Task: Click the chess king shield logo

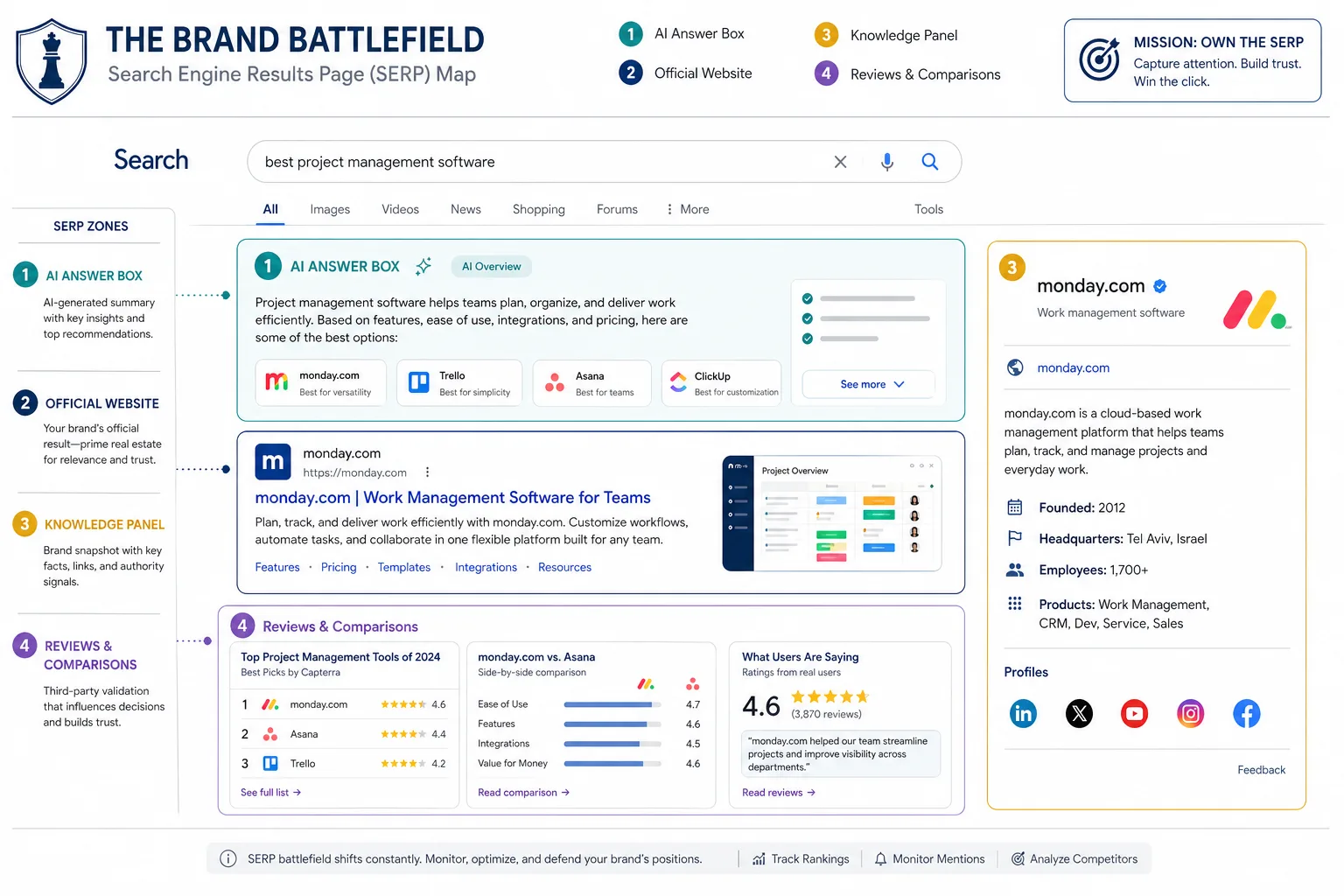Action: [x=52, y=61]
